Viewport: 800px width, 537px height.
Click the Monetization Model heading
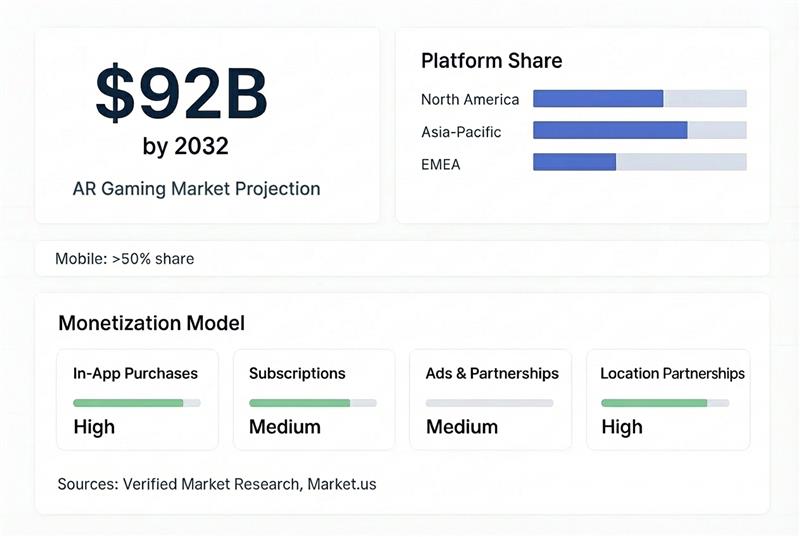pos(151,323)
